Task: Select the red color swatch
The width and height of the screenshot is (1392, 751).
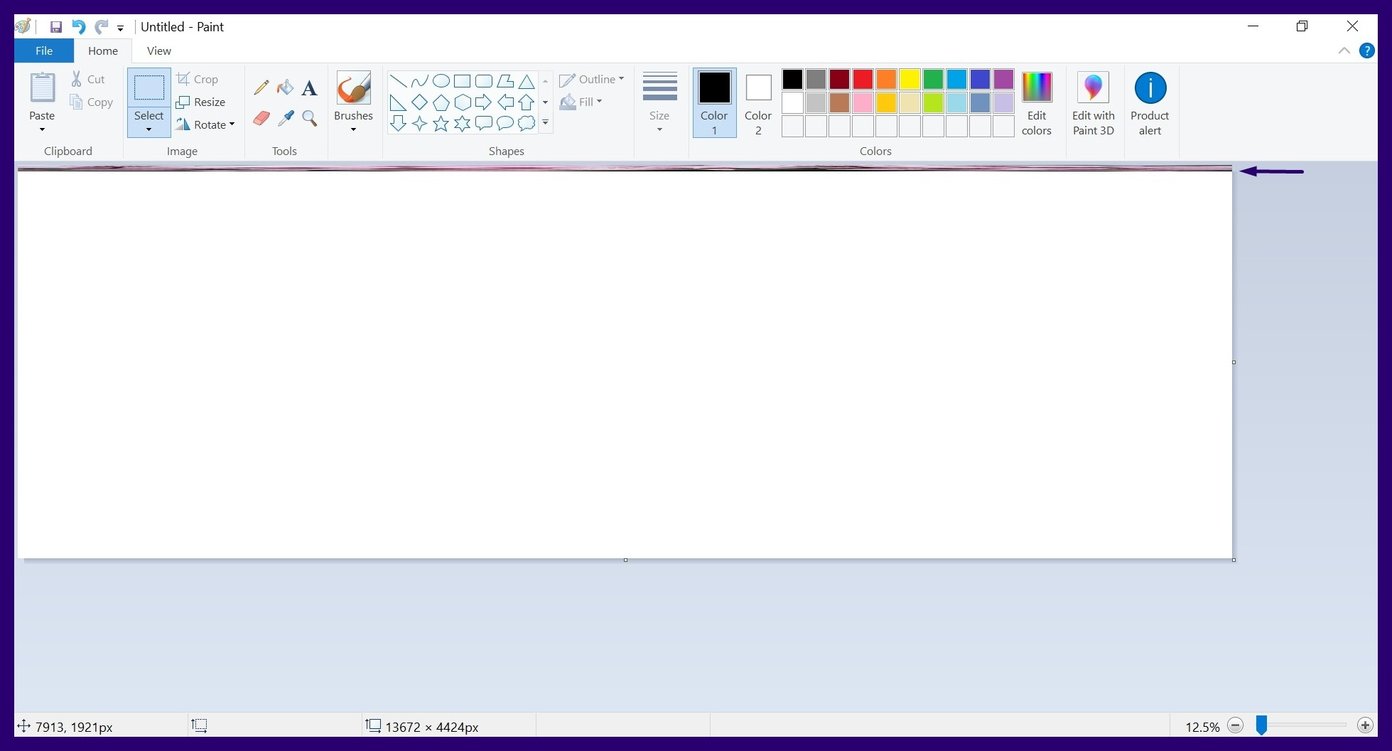Action: 862,78
